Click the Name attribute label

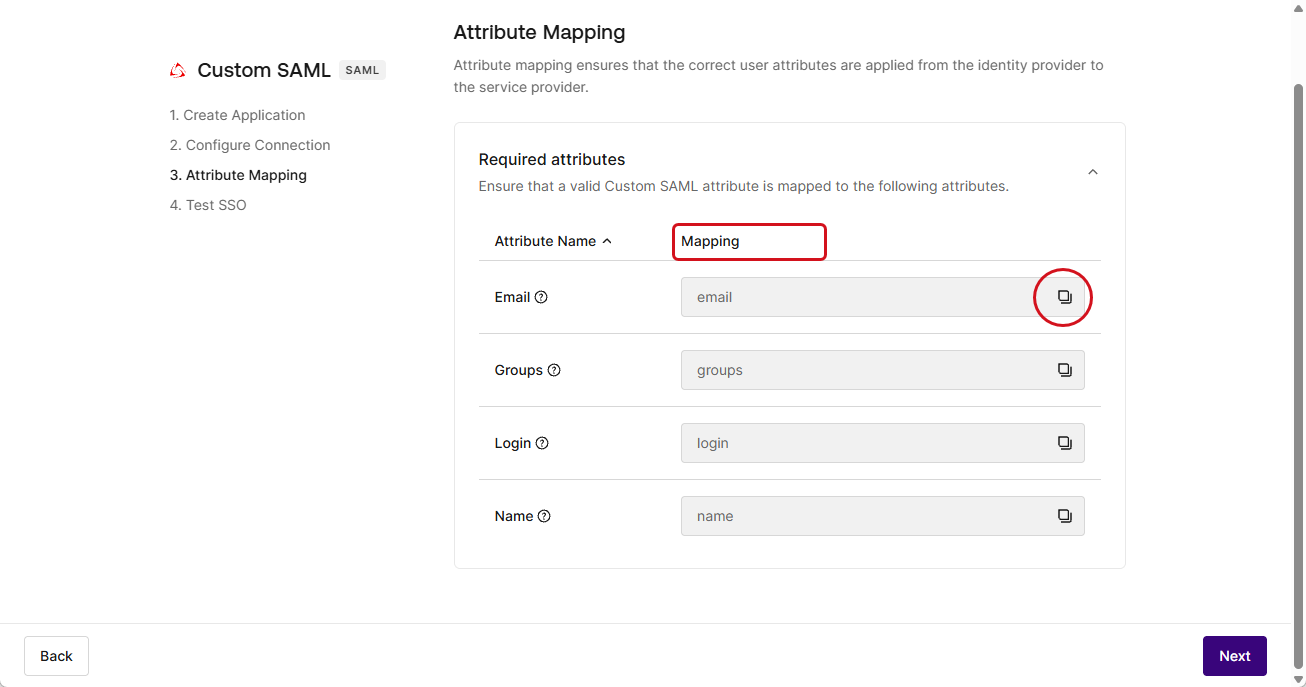click(514, 516)
